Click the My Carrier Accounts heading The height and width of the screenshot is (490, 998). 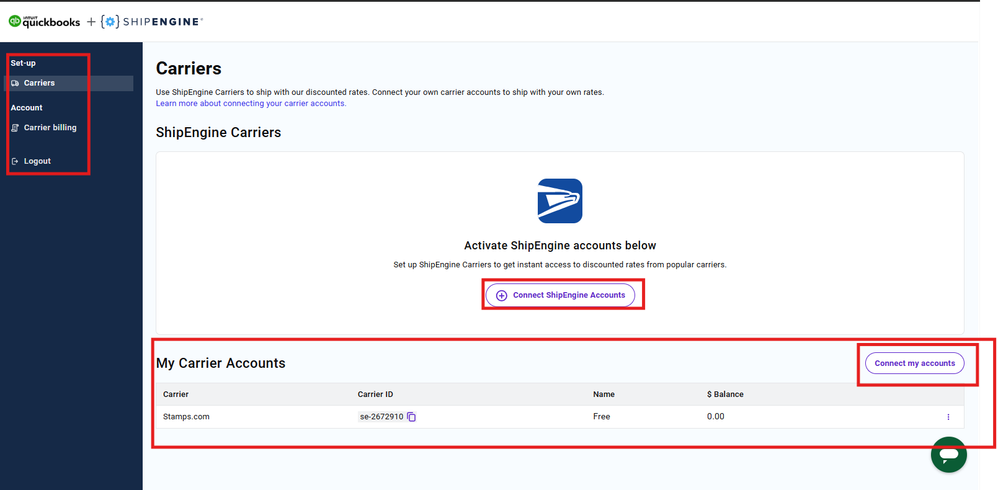point(221,363)
